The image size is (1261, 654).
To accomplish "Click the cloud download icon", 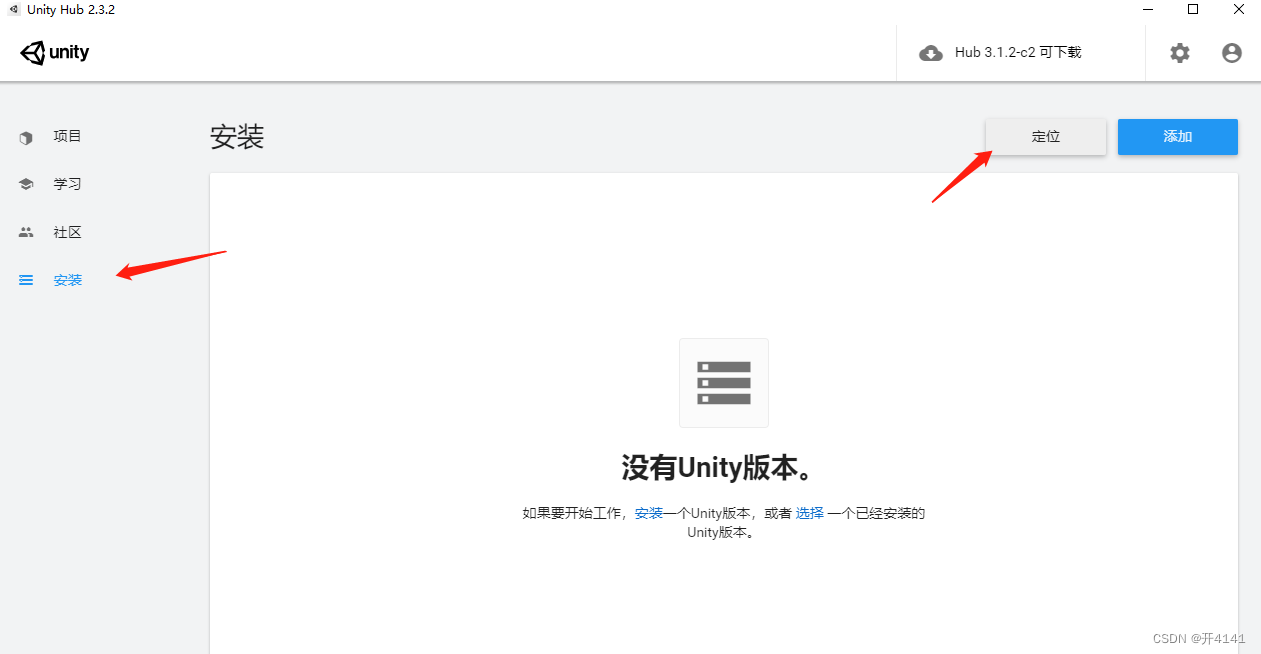I will [x=931, y=53].
